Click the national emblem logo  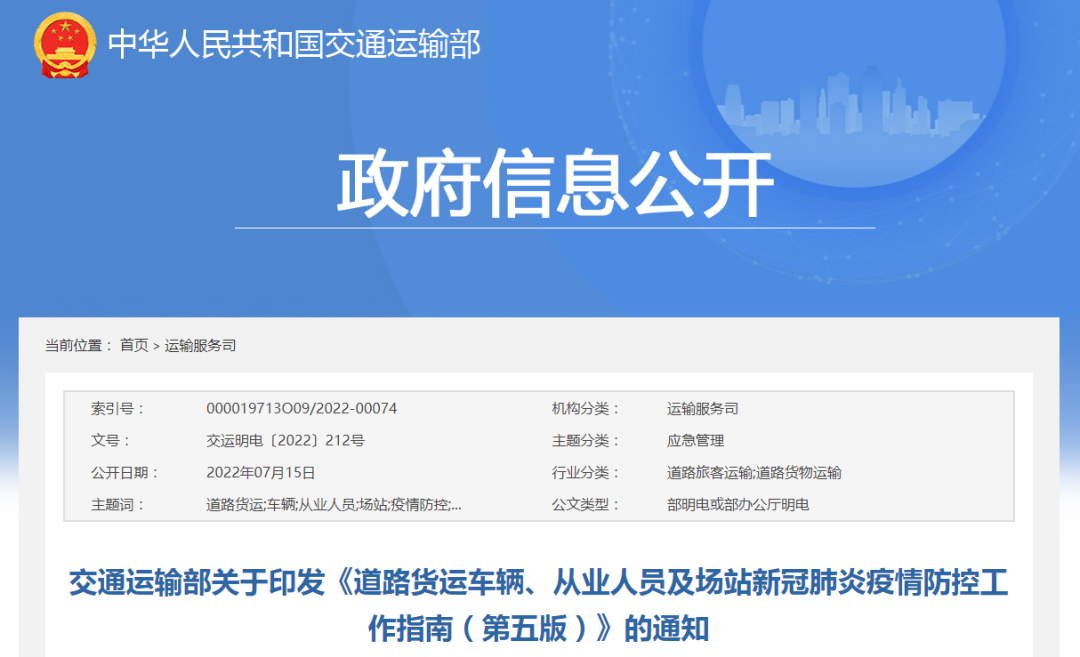(65, 45)
